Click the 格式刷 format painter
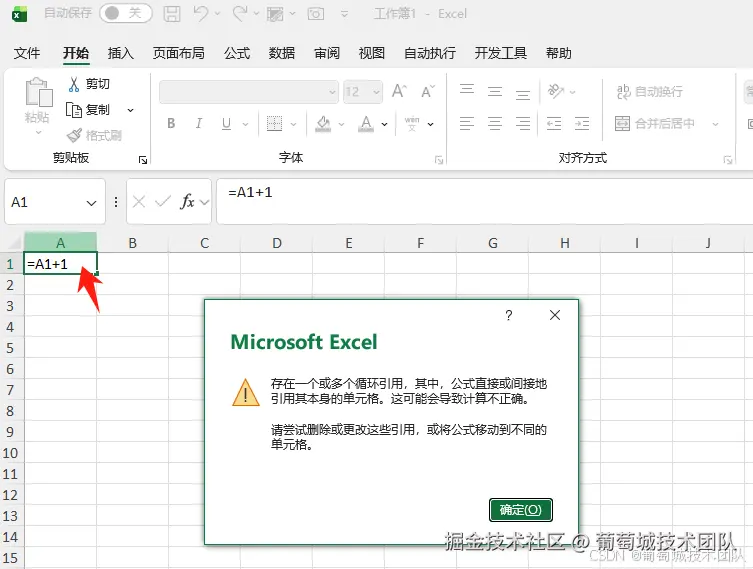 [94, 135]
